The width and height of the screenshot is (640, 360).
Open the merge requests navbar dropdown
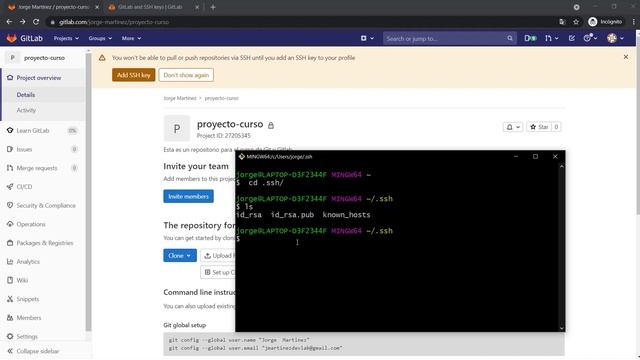point(551,38)
